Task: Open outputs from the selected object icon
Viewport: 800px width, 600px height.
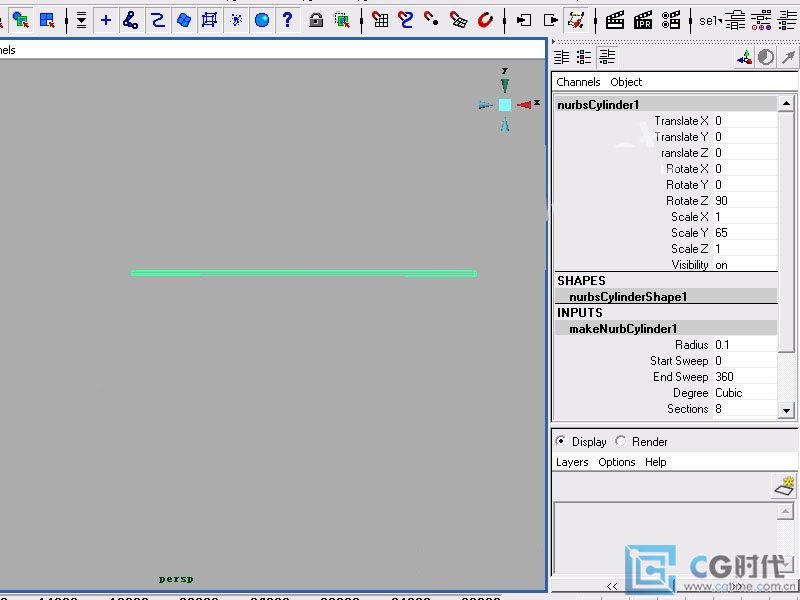Action: 551,20
